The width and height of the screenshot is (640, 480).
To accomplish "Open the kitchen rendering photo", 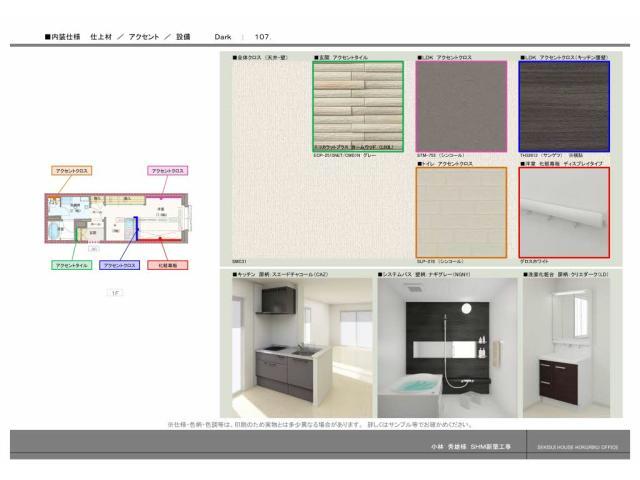I will (299, 347).
